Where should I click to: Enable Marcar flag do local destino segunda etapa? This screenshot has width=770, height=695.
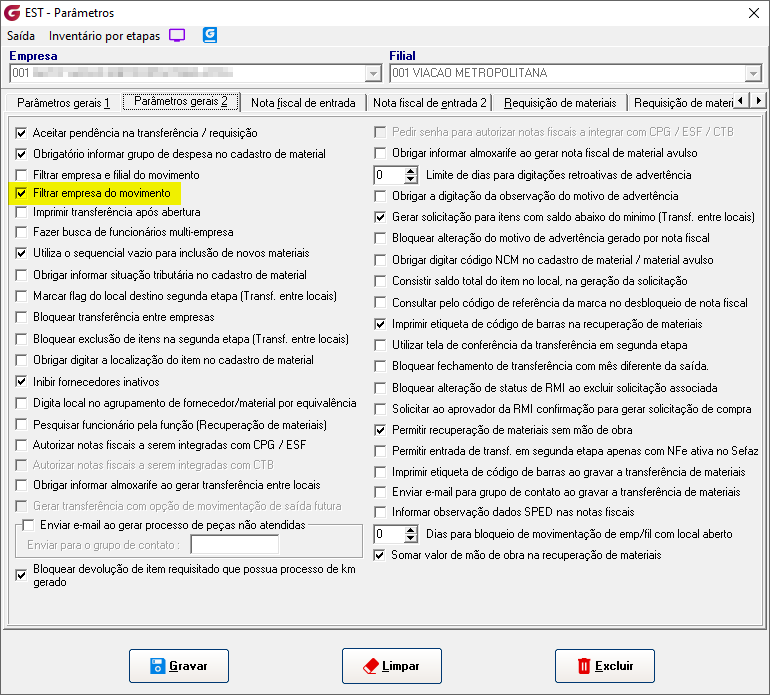coord(21,296)
